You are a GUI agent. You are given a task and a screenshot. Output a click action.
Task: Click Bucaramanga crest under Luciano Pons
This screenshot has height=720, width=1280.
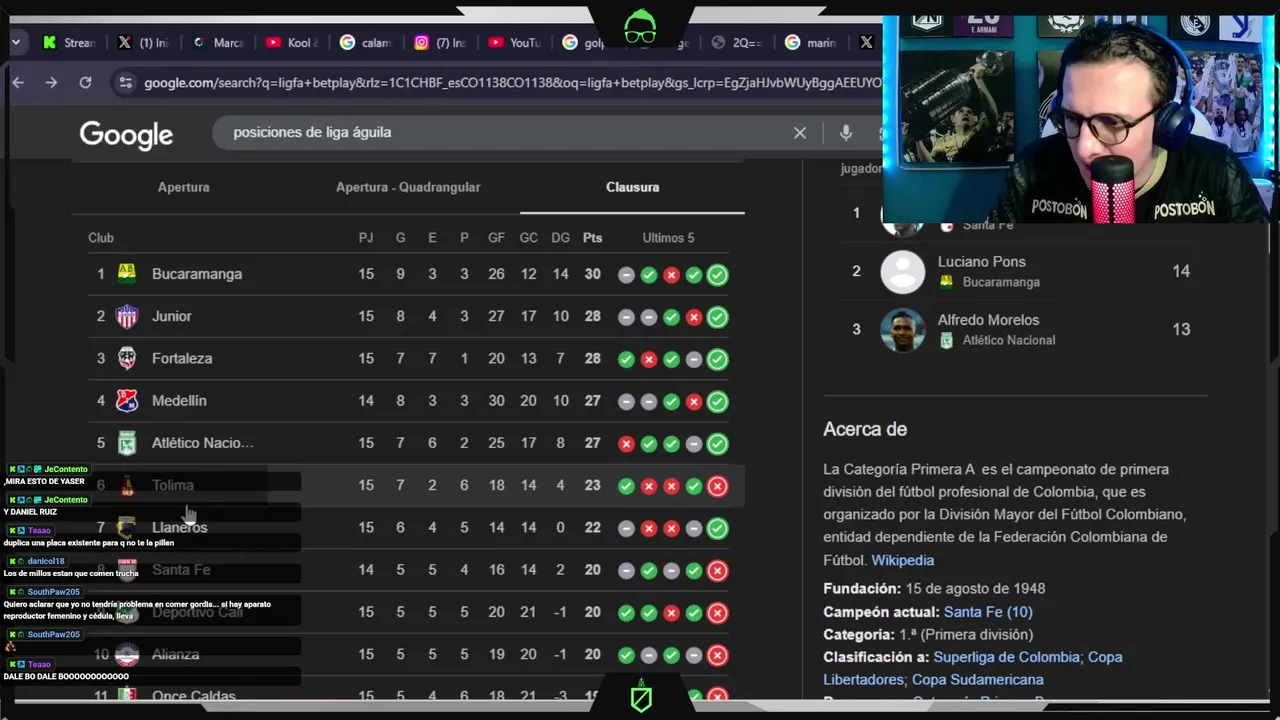coord(946,282)
